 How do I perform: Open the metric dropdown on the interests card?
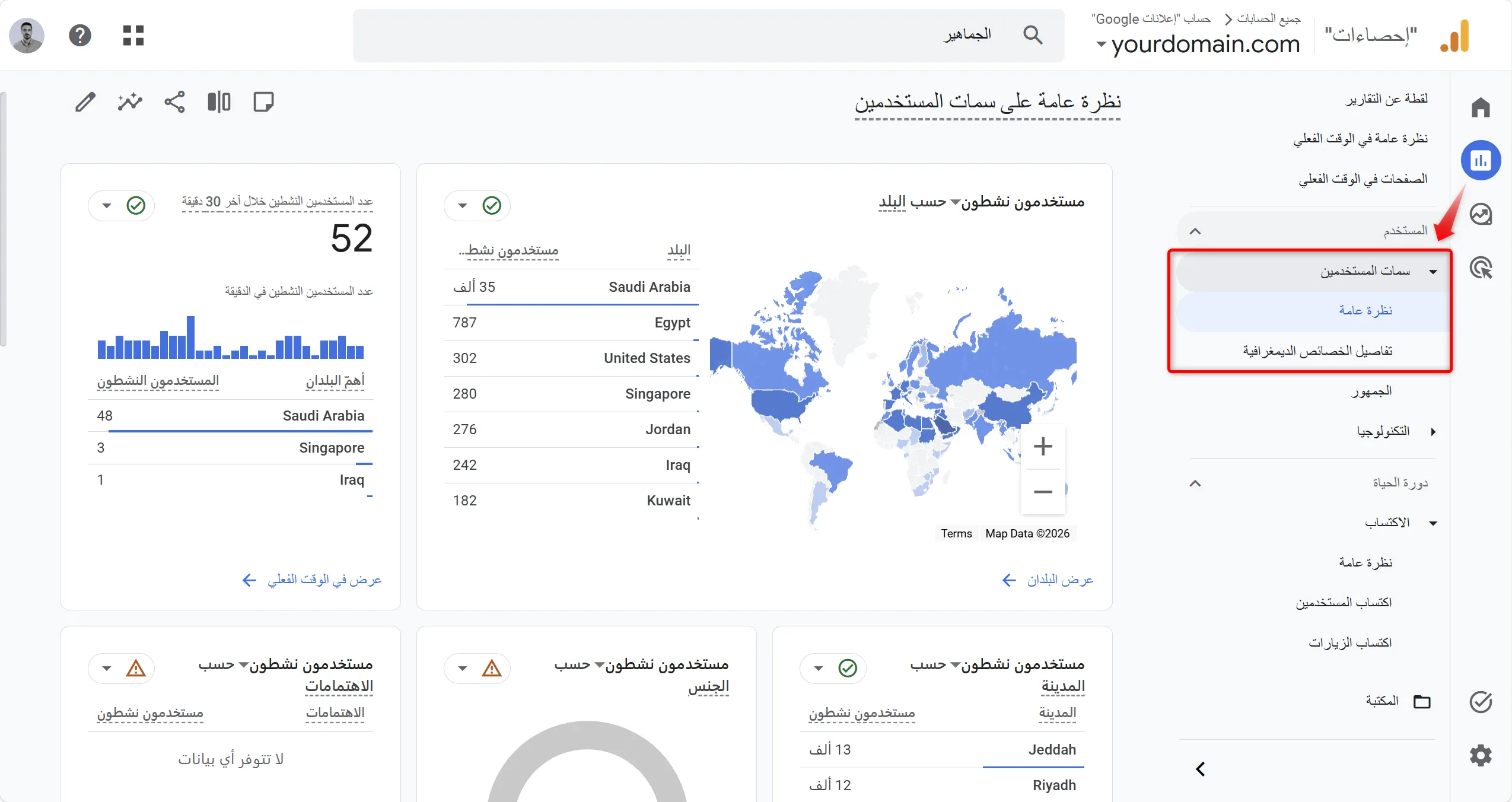tap(243, 665)
